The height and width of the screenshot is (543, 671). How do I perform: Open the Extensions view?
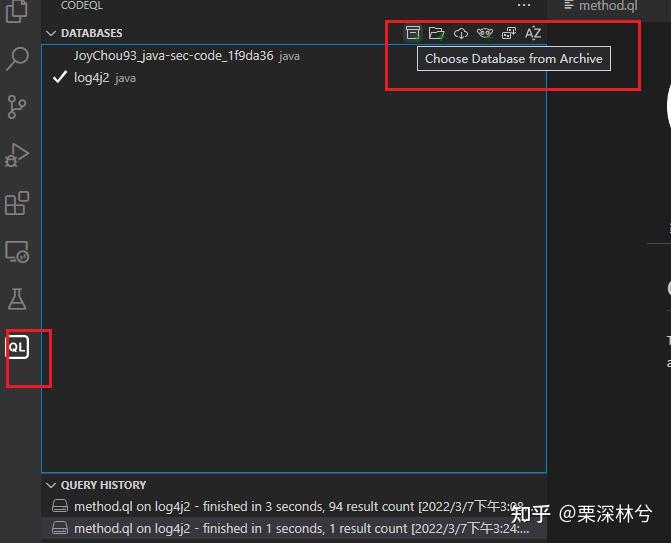17,203
